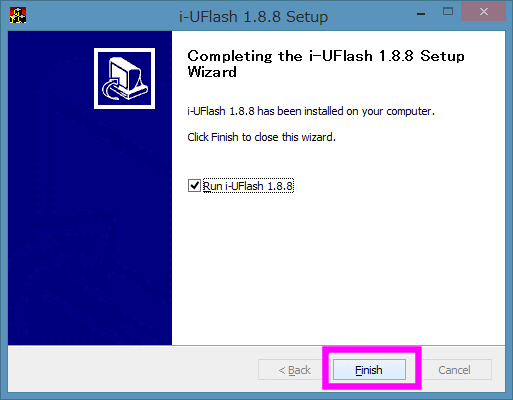Uncheck the Run i-UFlash 1.8.8 checkbox
Image resolution: width=513 pixels, height=400 pixels.
[x=194, y=186]
